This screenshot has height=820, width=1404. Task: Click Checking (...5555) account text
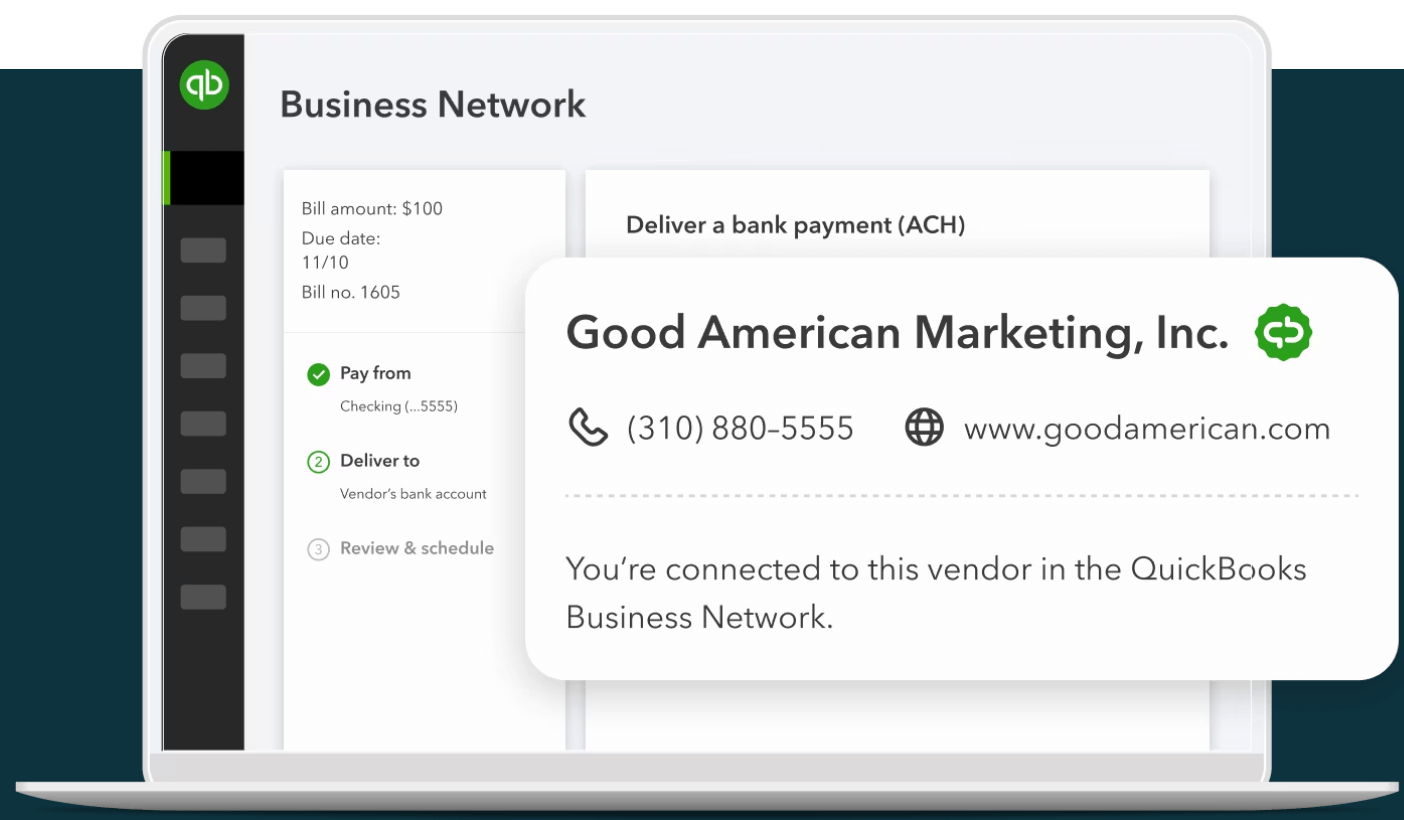point(399,406)
